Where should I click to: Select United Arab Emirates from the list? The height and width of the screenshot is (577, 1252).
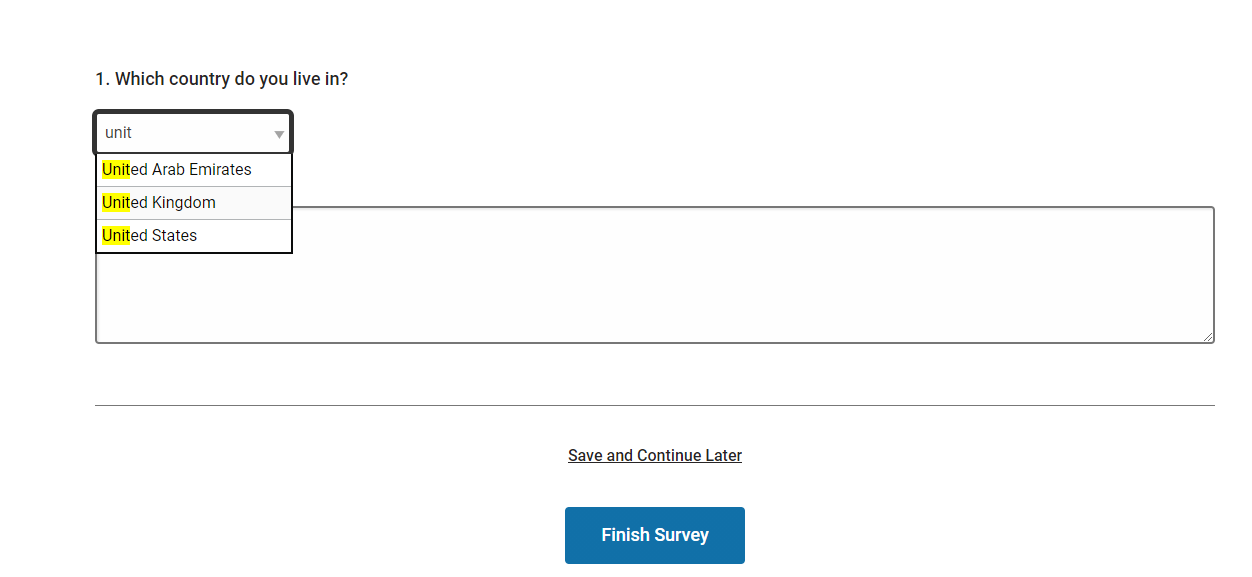(x=194, y=170)
